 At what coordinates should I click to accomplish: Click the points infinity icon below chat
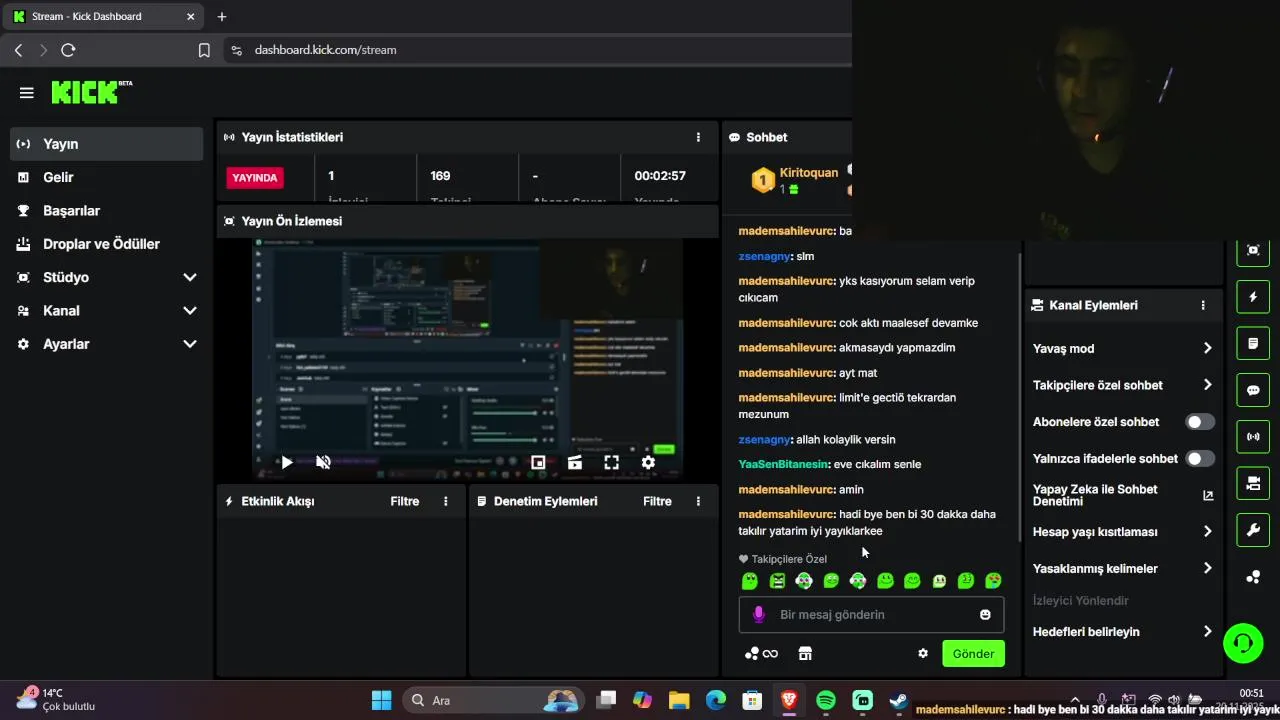pyautogui.click(x=761, y=654)
